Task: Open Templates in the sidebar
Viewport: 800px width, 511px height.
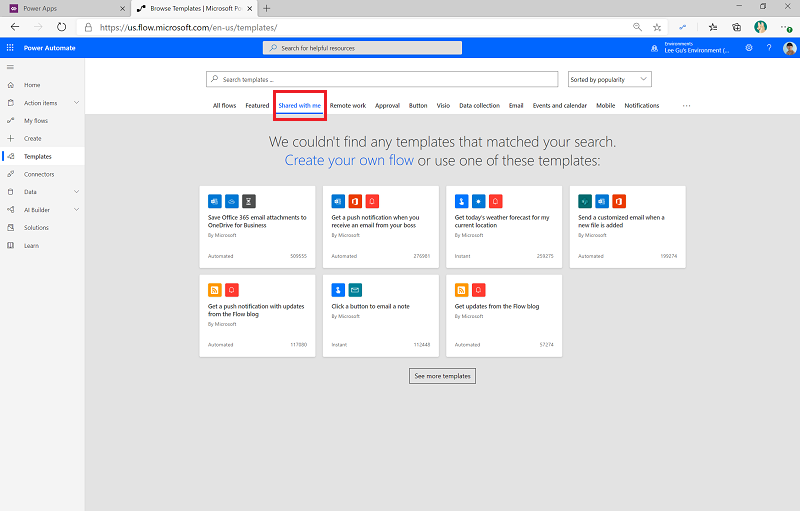Action: coord(42,157)
